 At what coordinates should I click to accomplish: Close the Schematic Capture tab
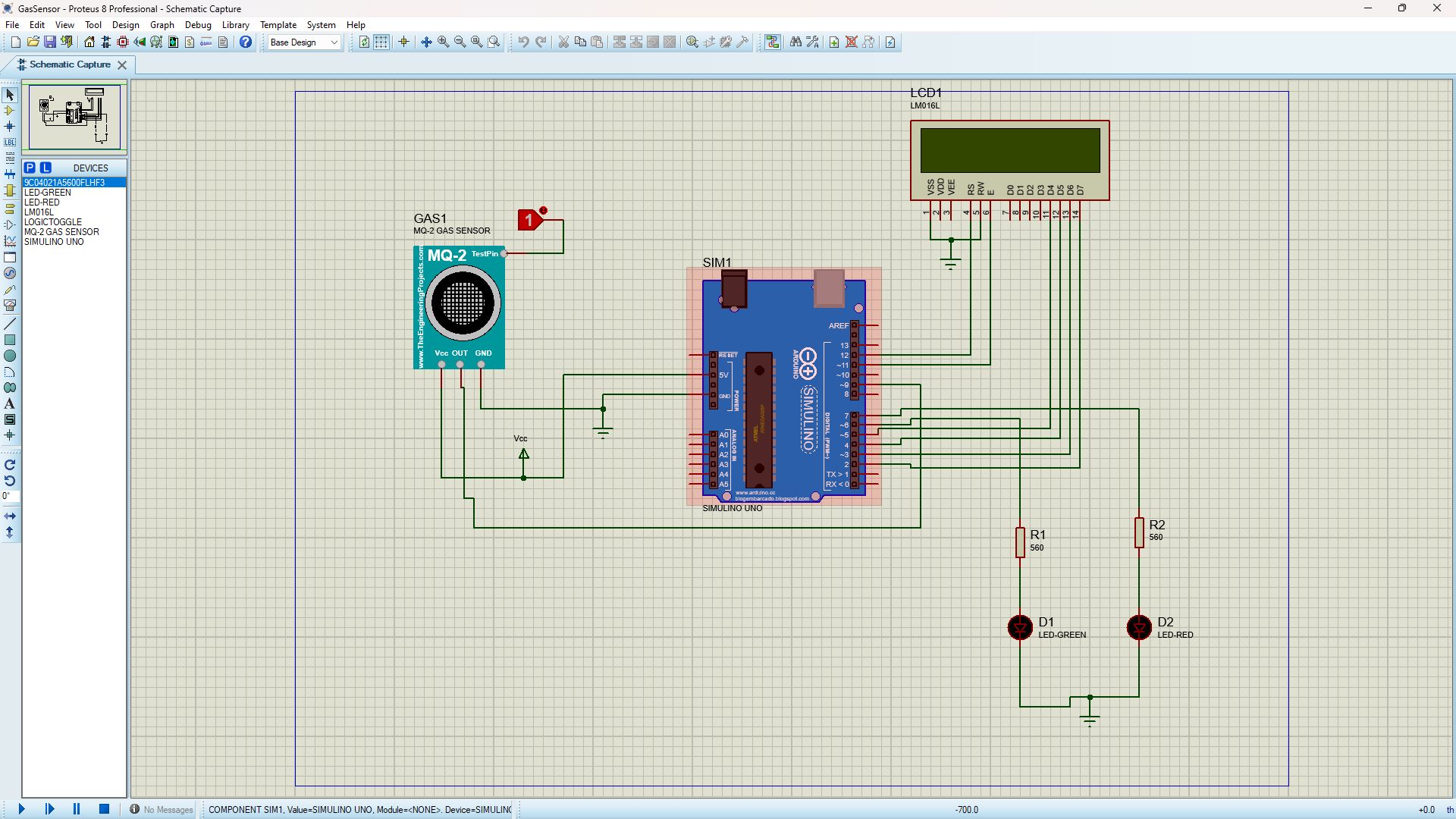pos(122,65)
